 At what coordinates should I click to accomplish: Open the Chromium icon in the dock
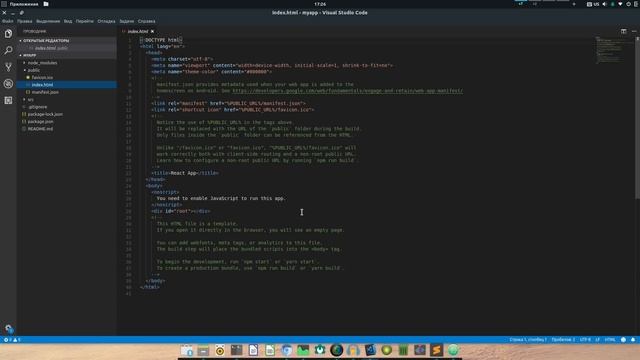click(287, 350)
